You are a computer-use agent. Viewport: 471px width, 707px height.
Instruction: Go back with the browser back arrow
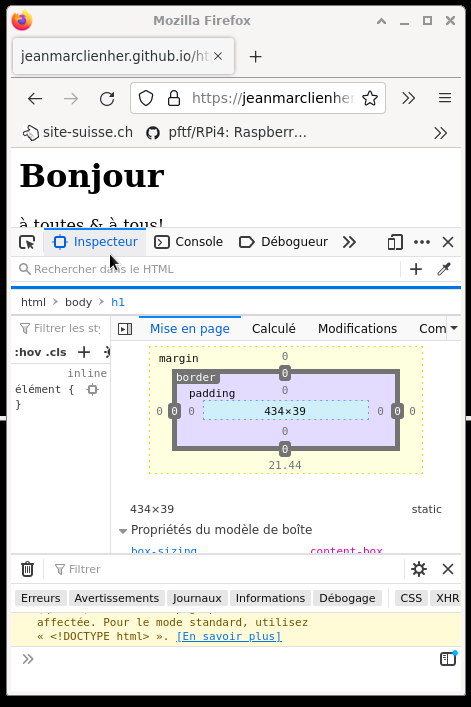tap(35, 98)
